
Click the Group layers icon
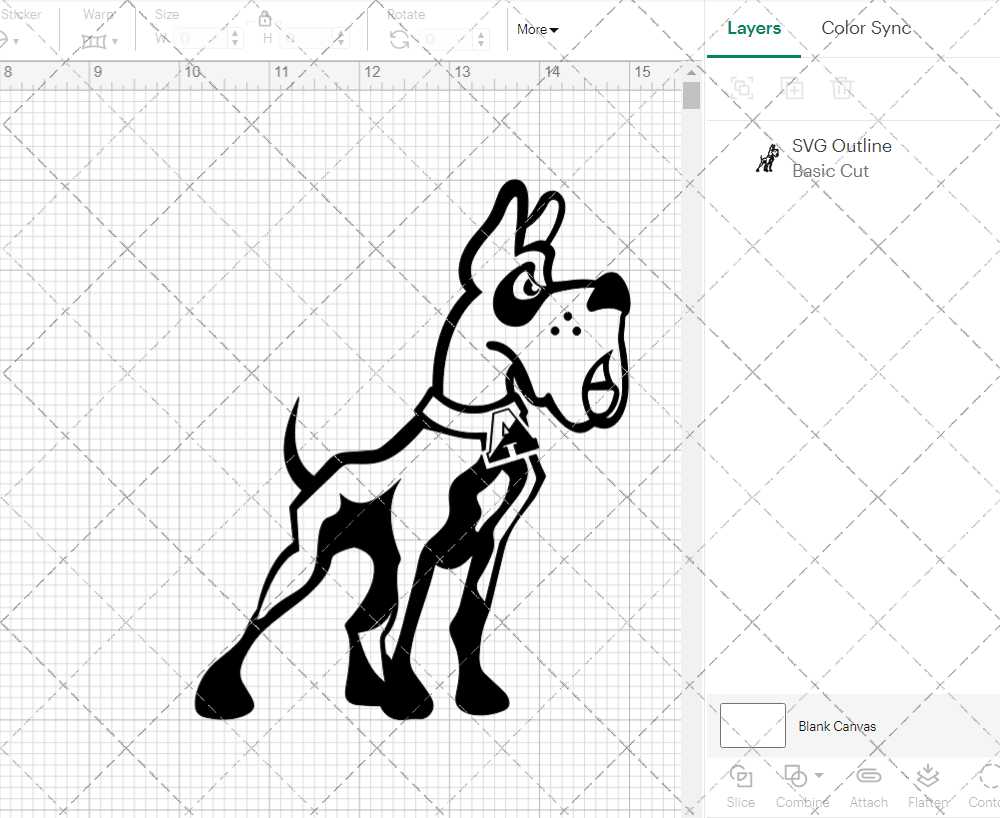tap(742, 88)
